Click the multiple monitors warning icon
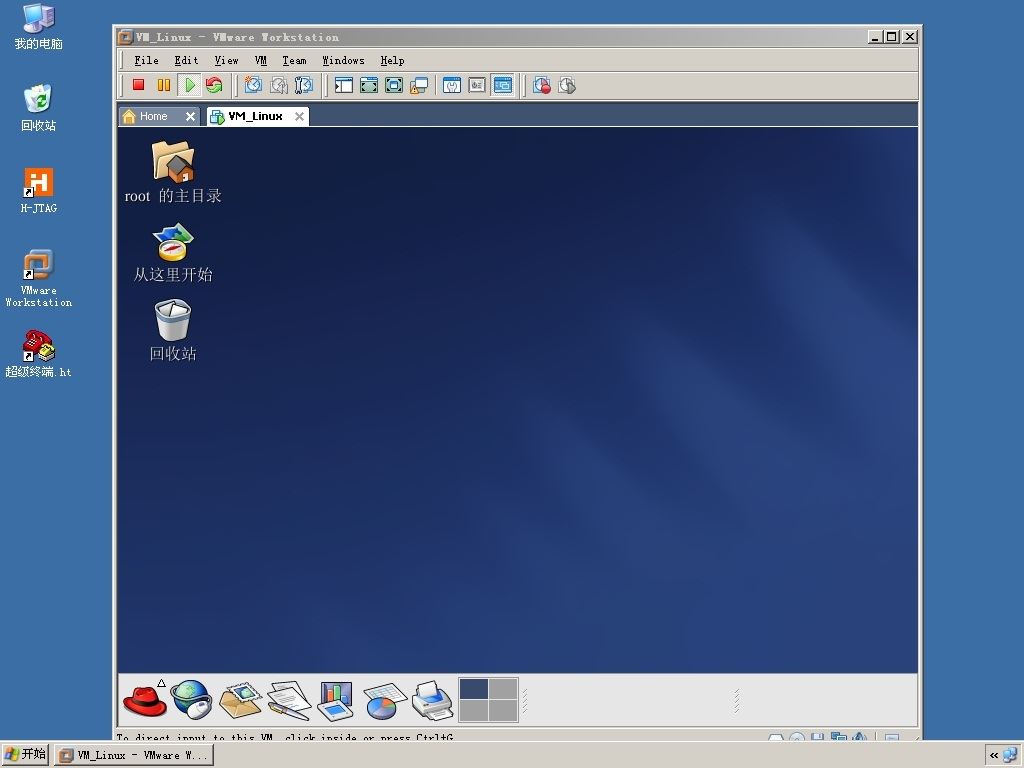Screen dimensions: 1024x768 coord(419,85)
